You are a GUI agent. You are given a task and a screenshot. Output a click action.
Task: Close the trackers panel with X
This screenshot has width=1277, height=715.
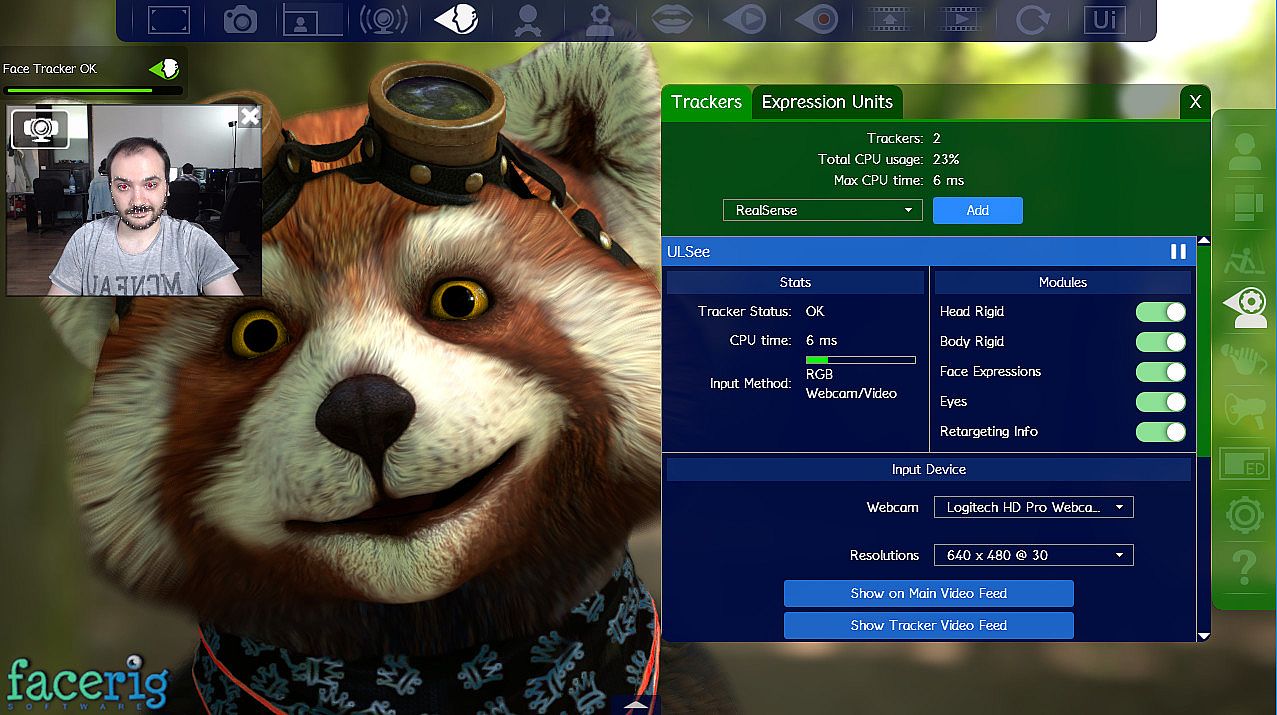[x=1194, y=102]
